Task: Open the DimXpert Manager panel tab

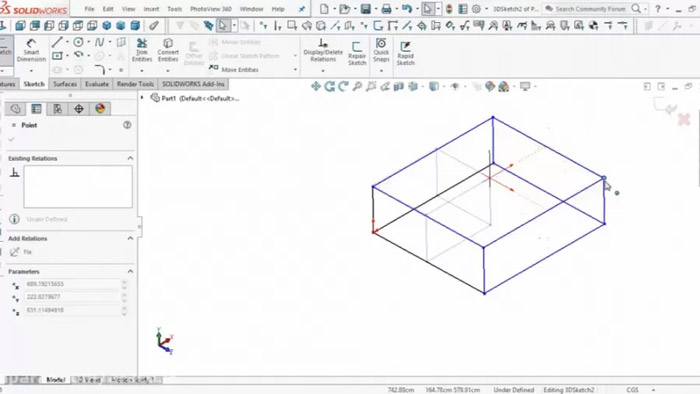Action: (79, 109)
